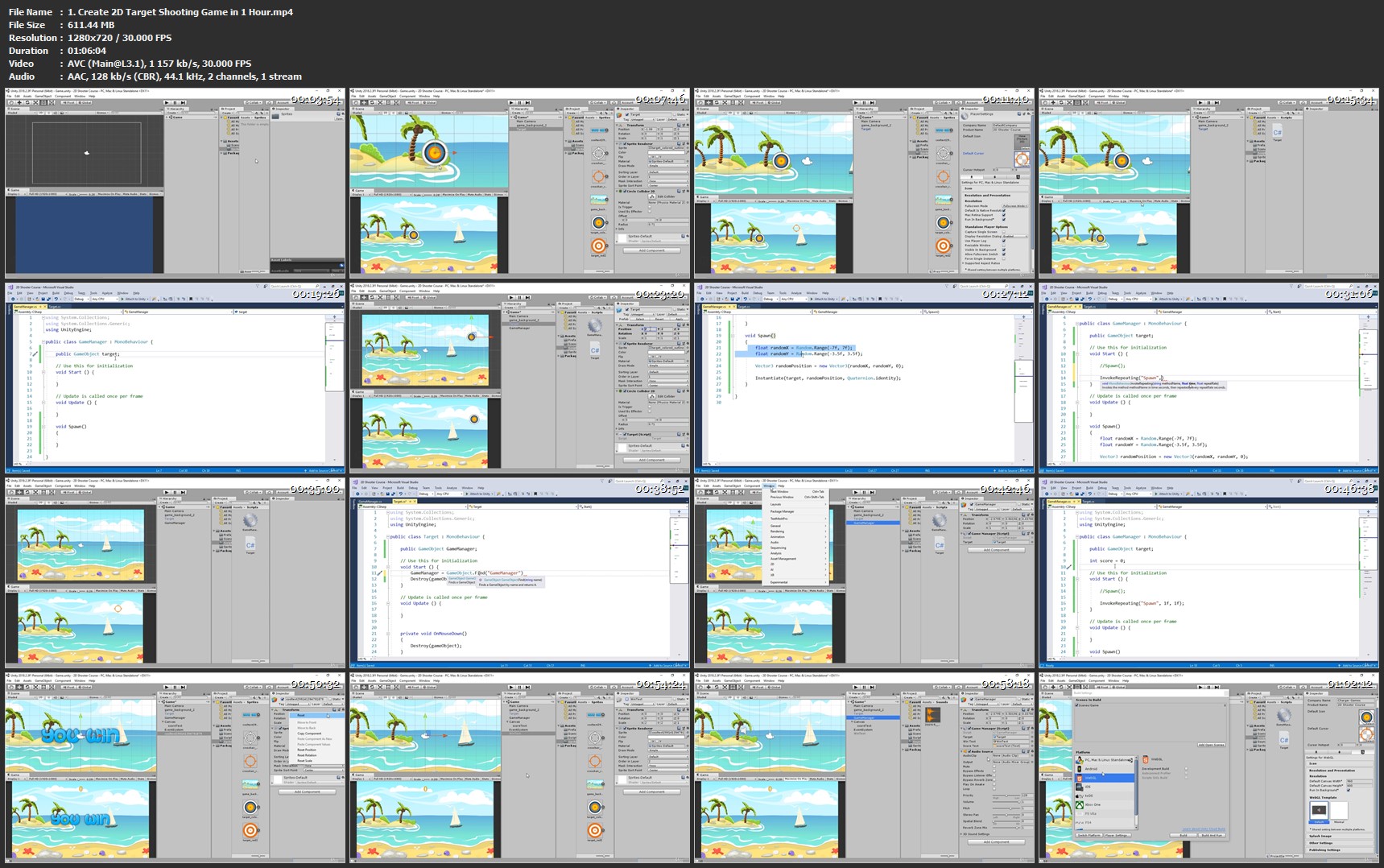
Task: Open the thumbnail frame stamped 00:23:20
Action: point(520,378)
